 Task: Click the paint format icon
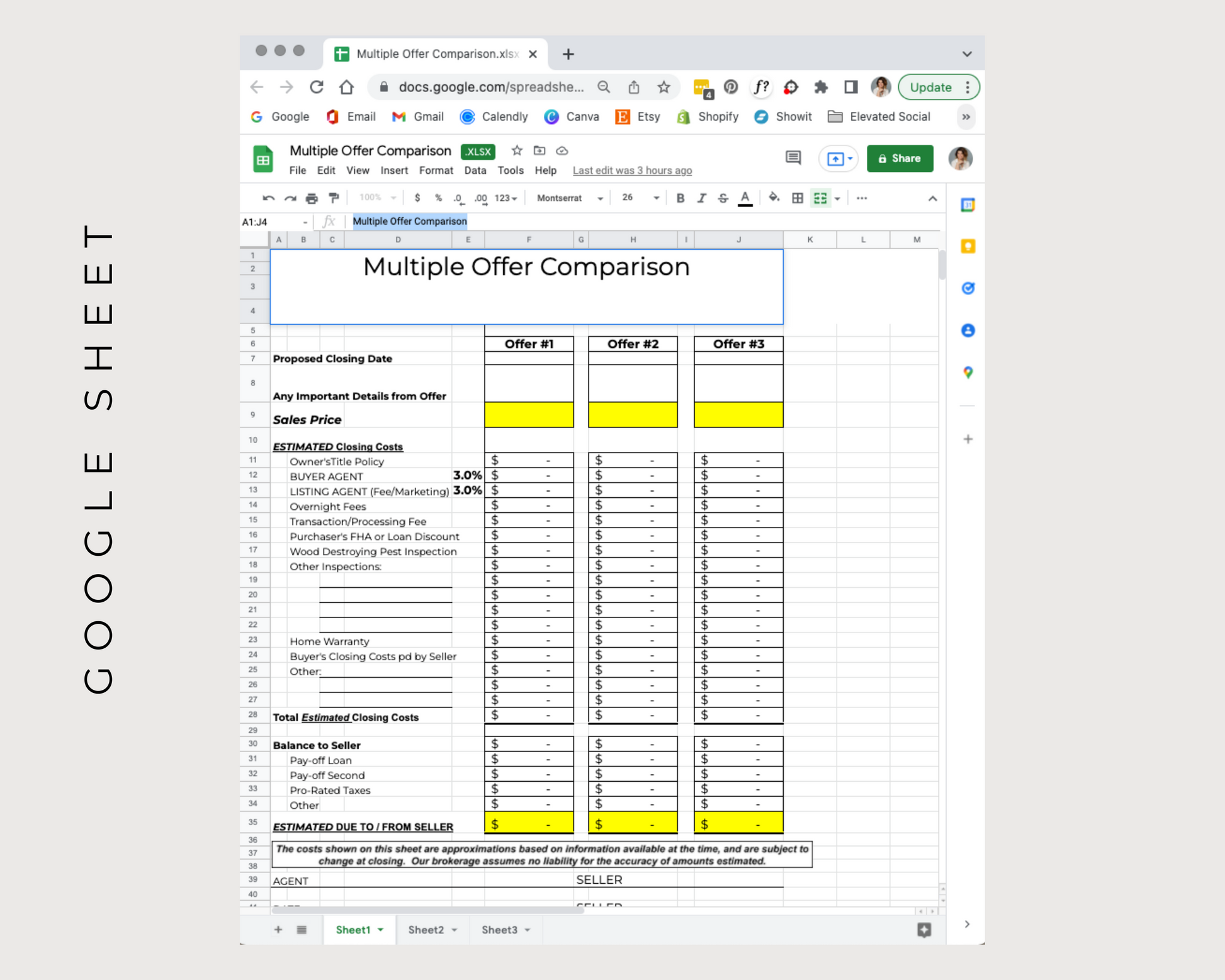point(334,198)
